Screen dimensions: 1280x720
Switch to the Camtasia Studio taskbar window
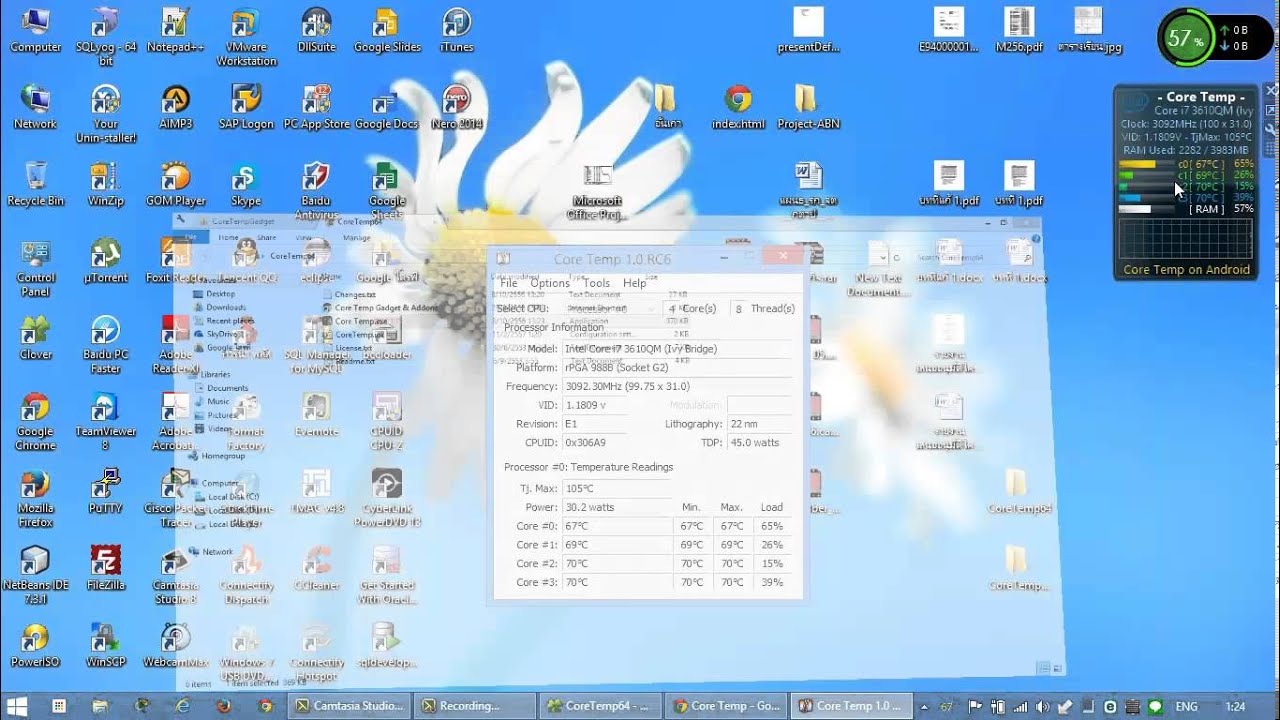[349, 706]
